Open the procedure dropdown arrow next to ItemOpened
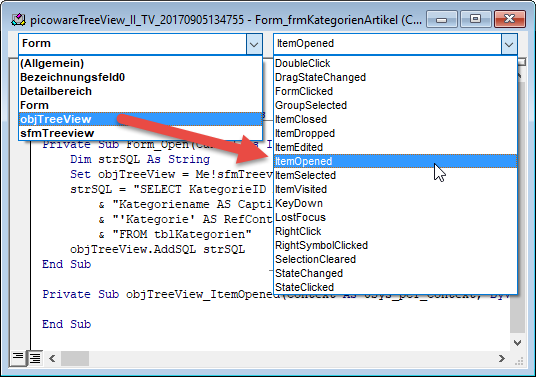Screen dimensions: 536x377 point(509,44)
